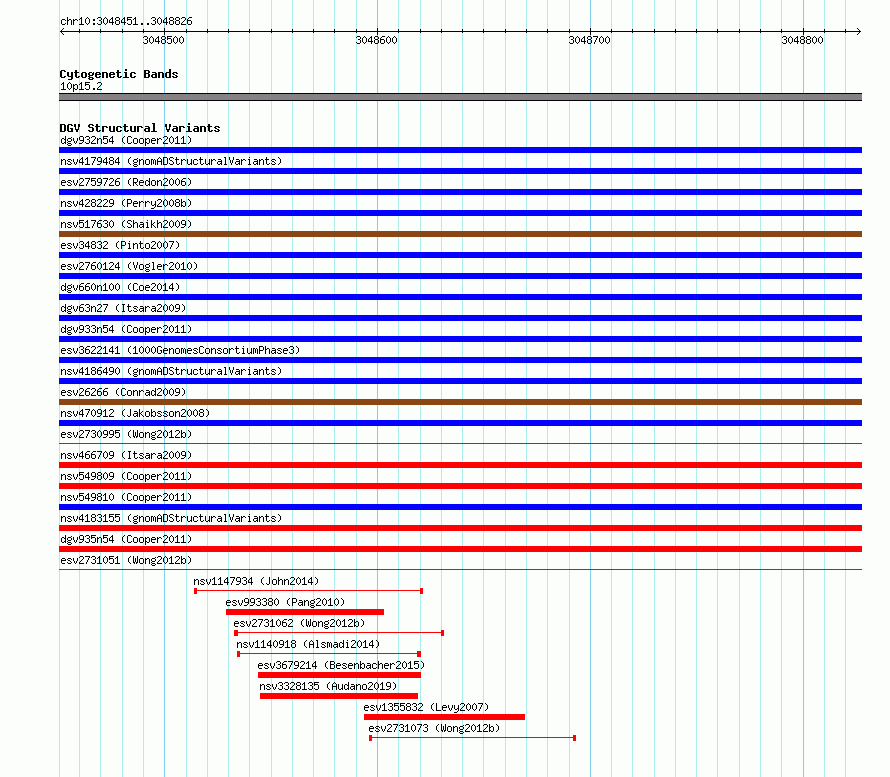Click the 10p15.2 band label
This screenshot has height=777, width=890.
81,86
